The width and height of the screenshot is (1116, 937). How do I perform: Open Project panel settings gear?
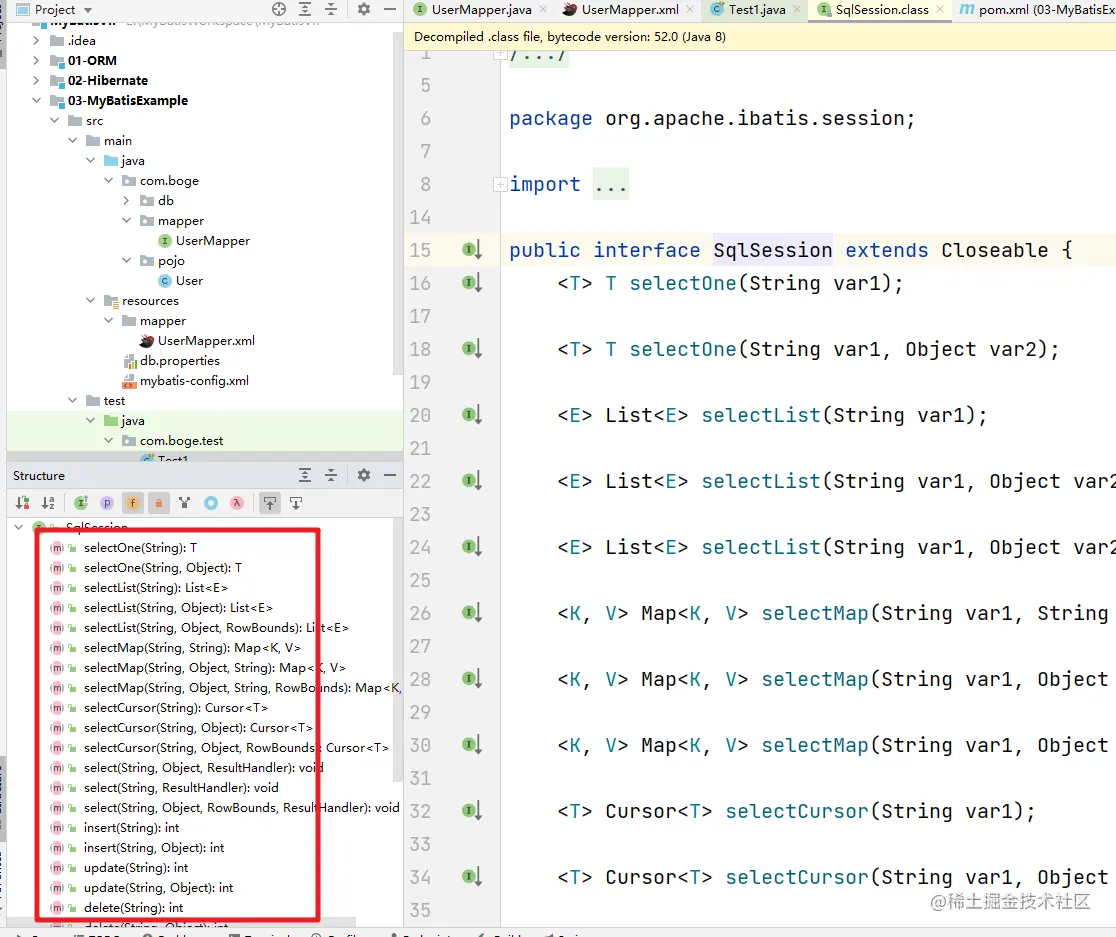[364, 9]
